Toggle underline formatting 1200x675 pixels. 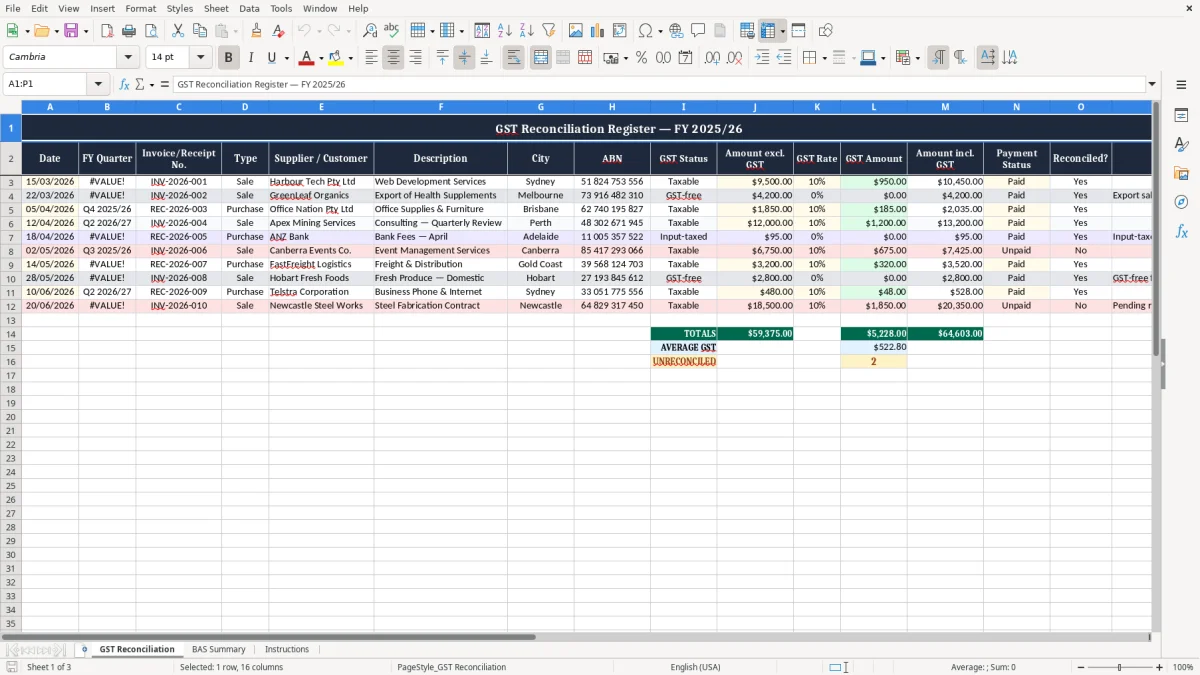[x=271, y=58]
